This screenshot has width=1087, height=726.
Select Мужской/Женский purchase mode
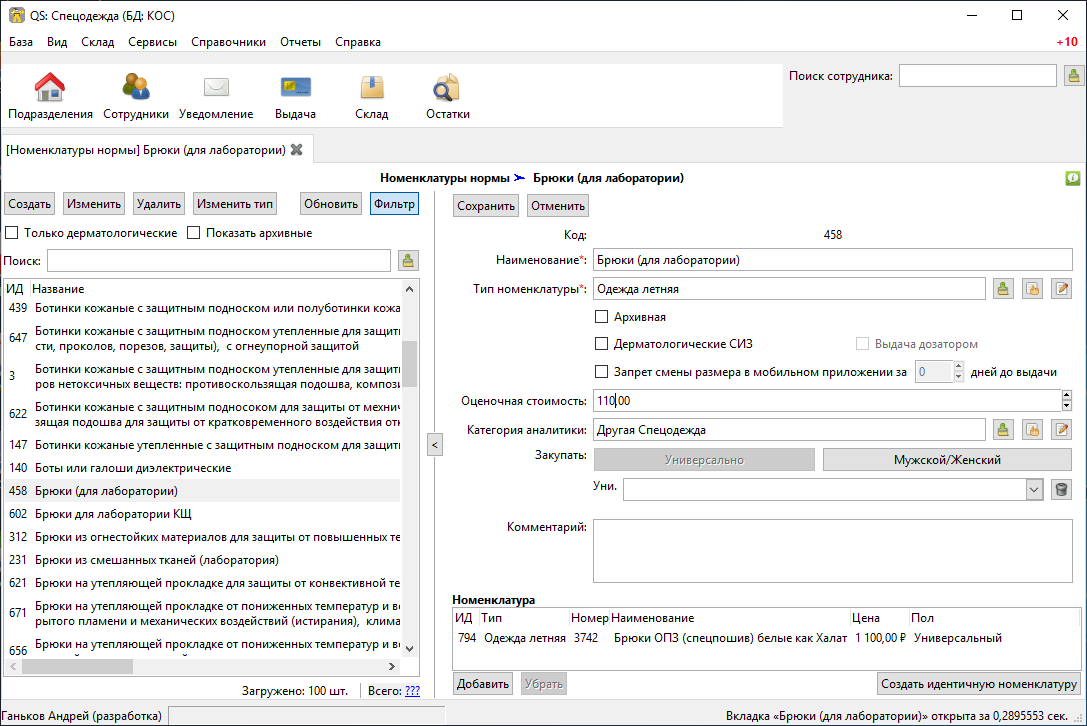947,460
